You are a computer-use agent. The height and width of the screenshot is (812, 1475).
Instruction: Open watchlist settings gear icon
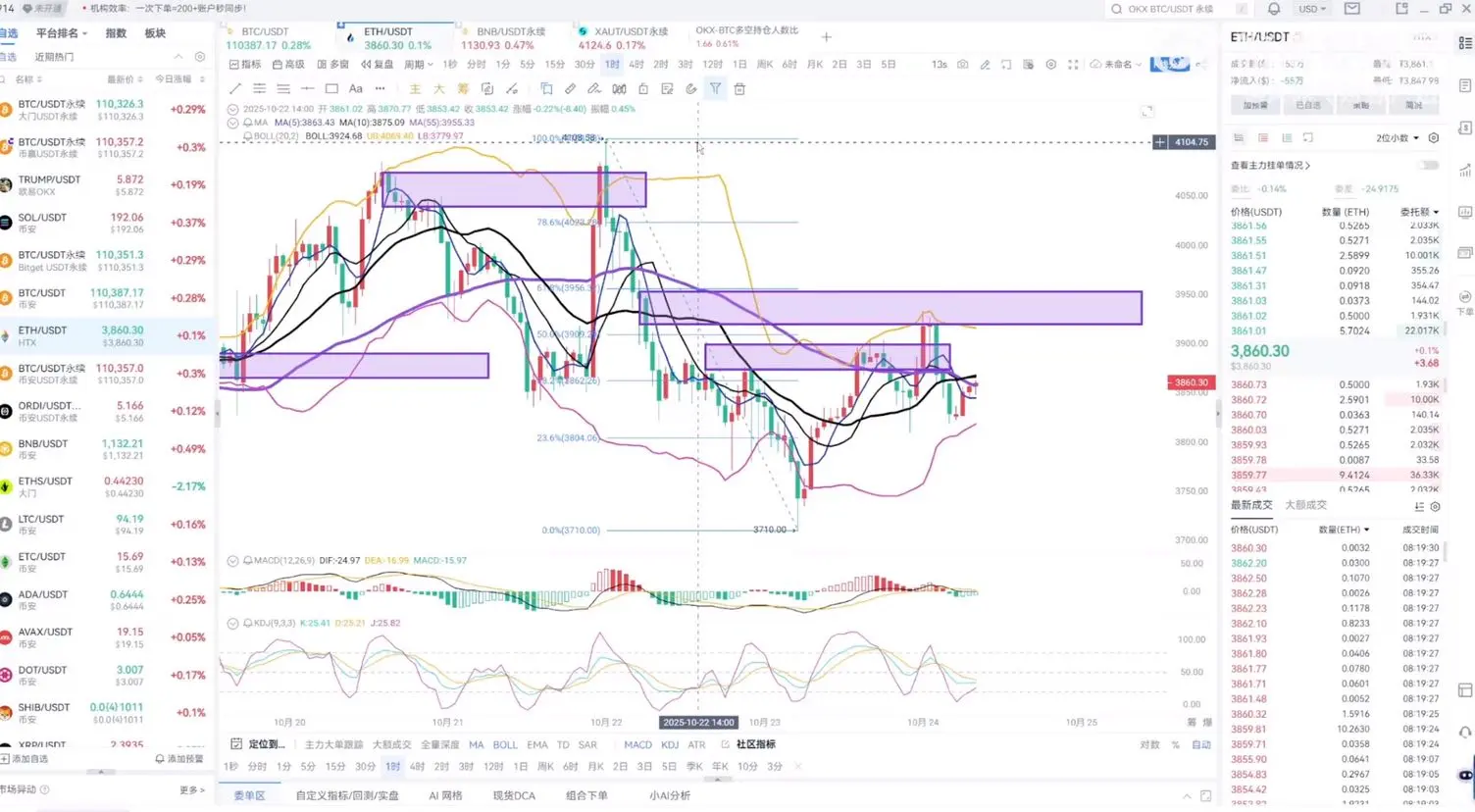[200, 57]
